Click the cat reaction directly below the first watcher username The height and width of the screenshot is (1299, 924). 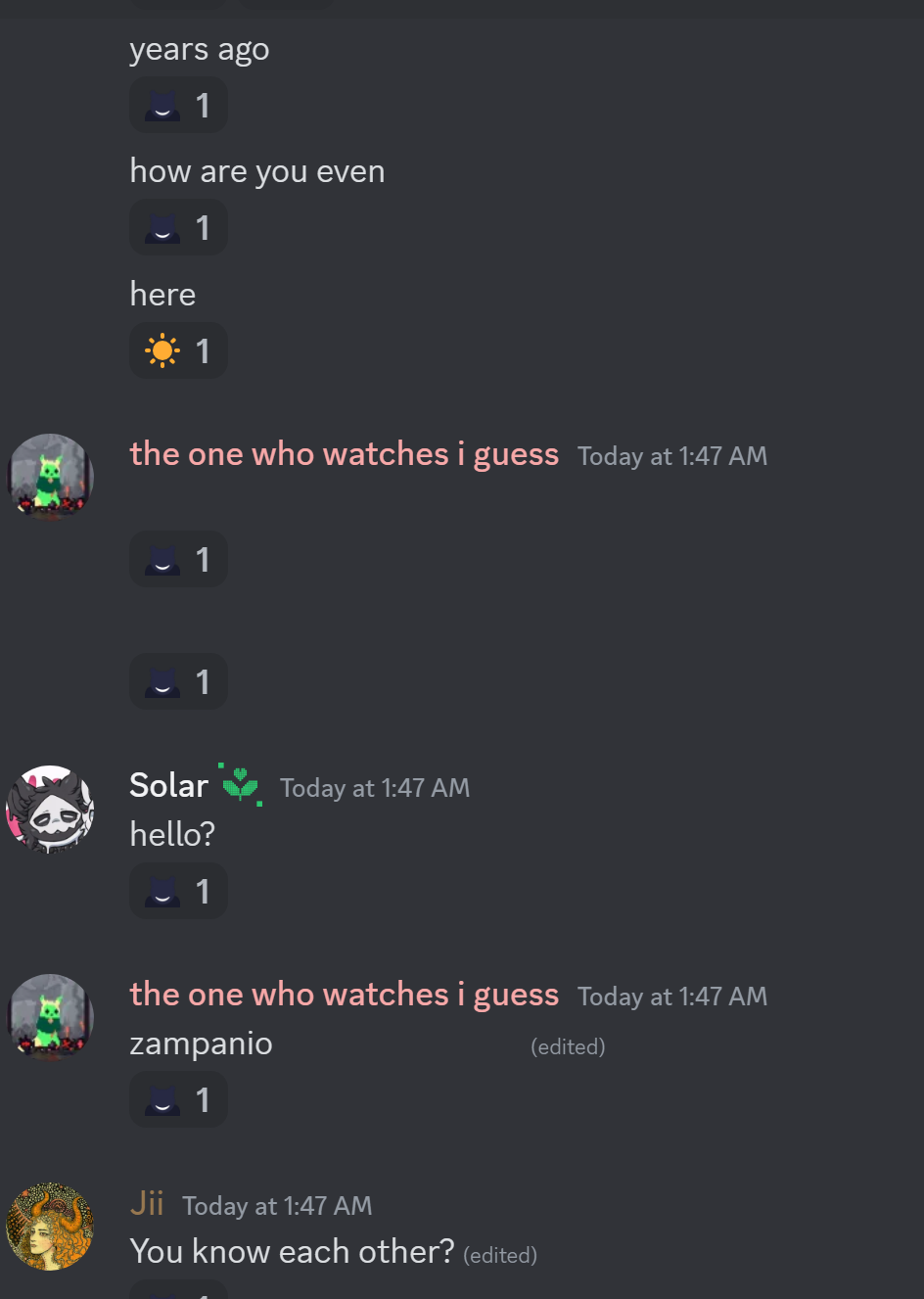pos(178,559)
